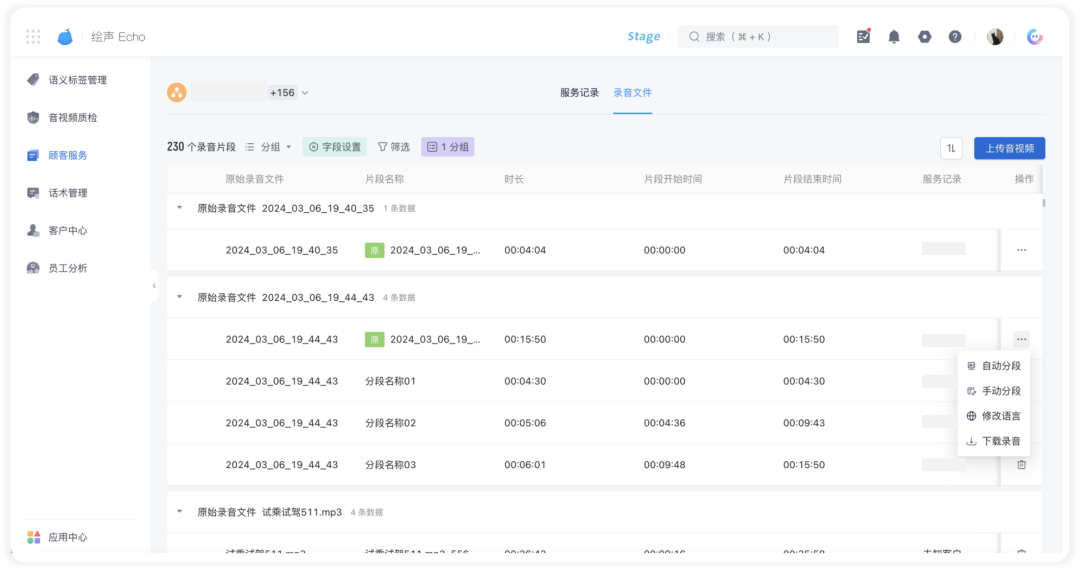Screen dimensions: 1080x570
Task: Collapse the 2024_03_06_19_40_35 recording group
Action: [x=180, y=208]
